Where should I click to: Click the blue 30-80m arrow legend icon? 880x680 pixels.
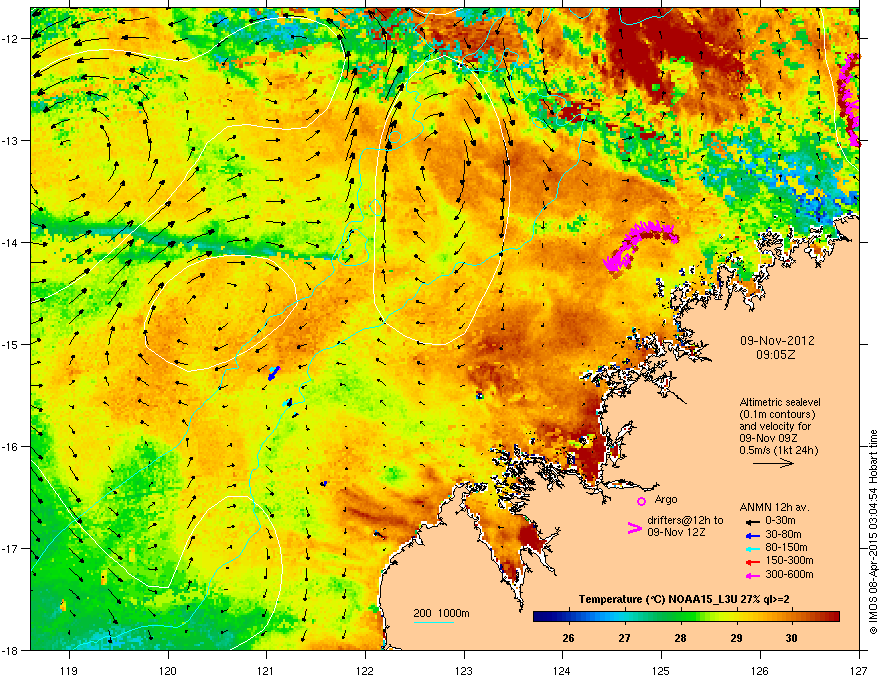click(752, 535)
